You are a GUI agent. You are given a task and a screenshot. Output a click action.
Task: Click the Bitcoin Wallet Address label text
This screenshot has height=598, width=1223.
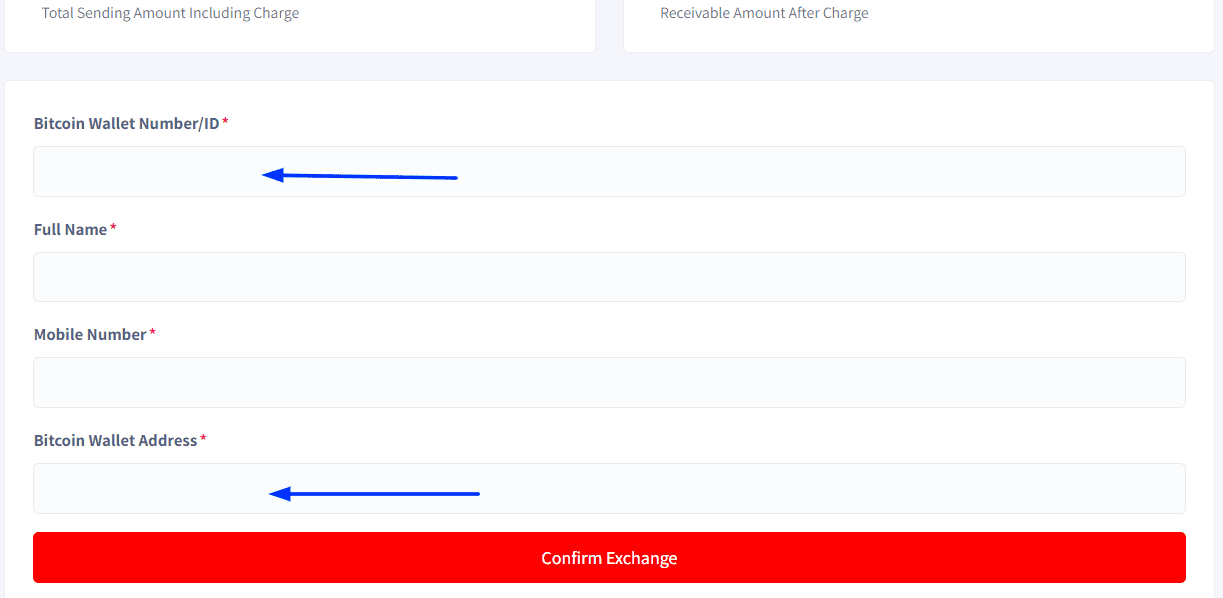coord(115,440)
